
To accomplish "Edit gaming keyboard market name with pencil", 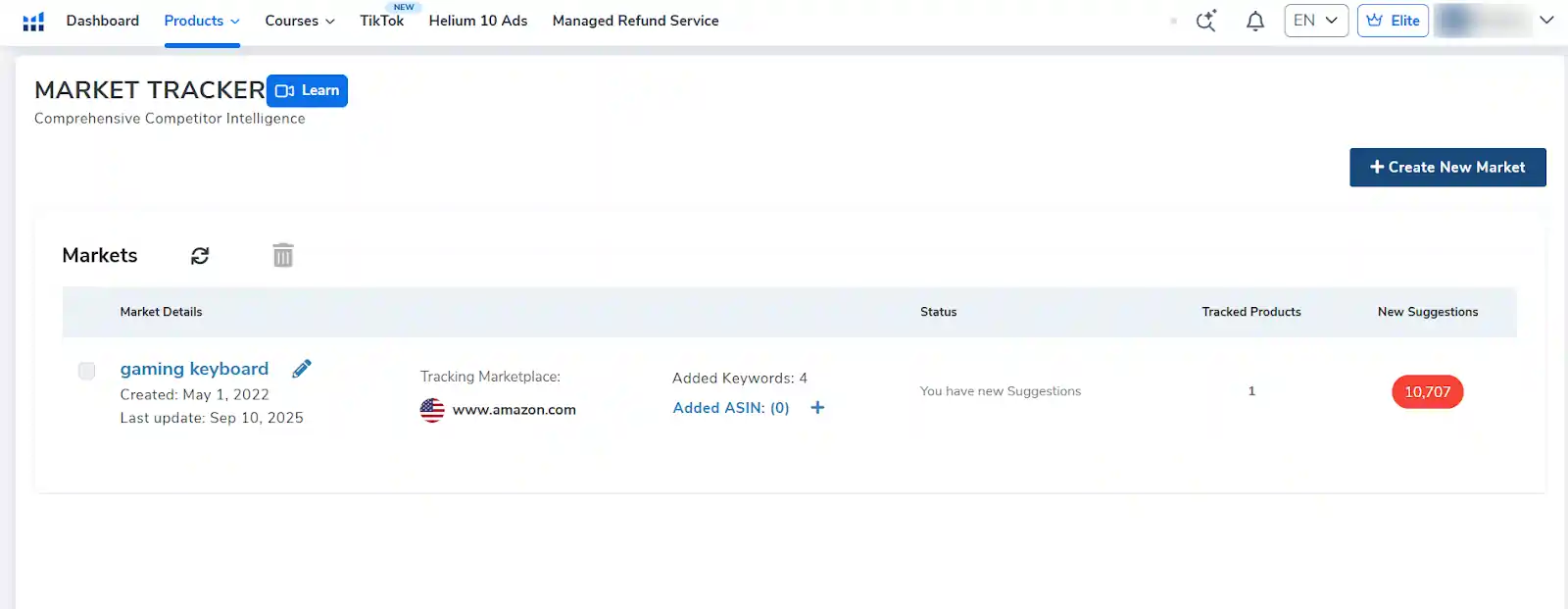I will pyautogui.click(x=302, y=369).
